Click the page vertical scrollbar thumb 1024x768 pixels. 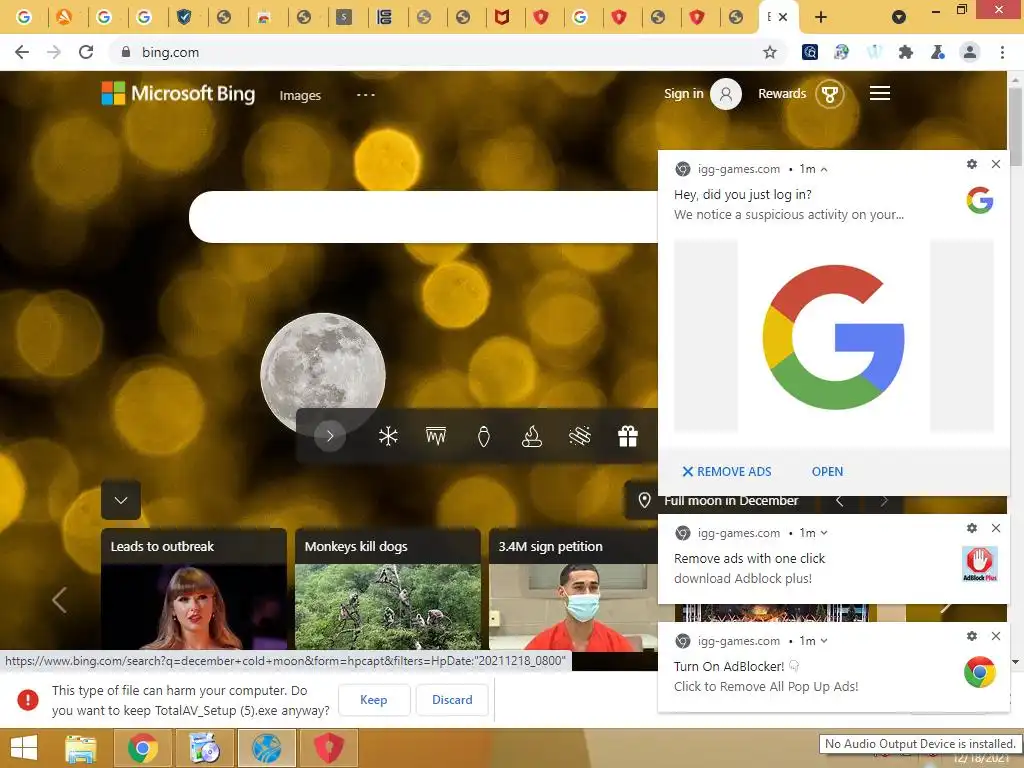tap(1016, 125)
